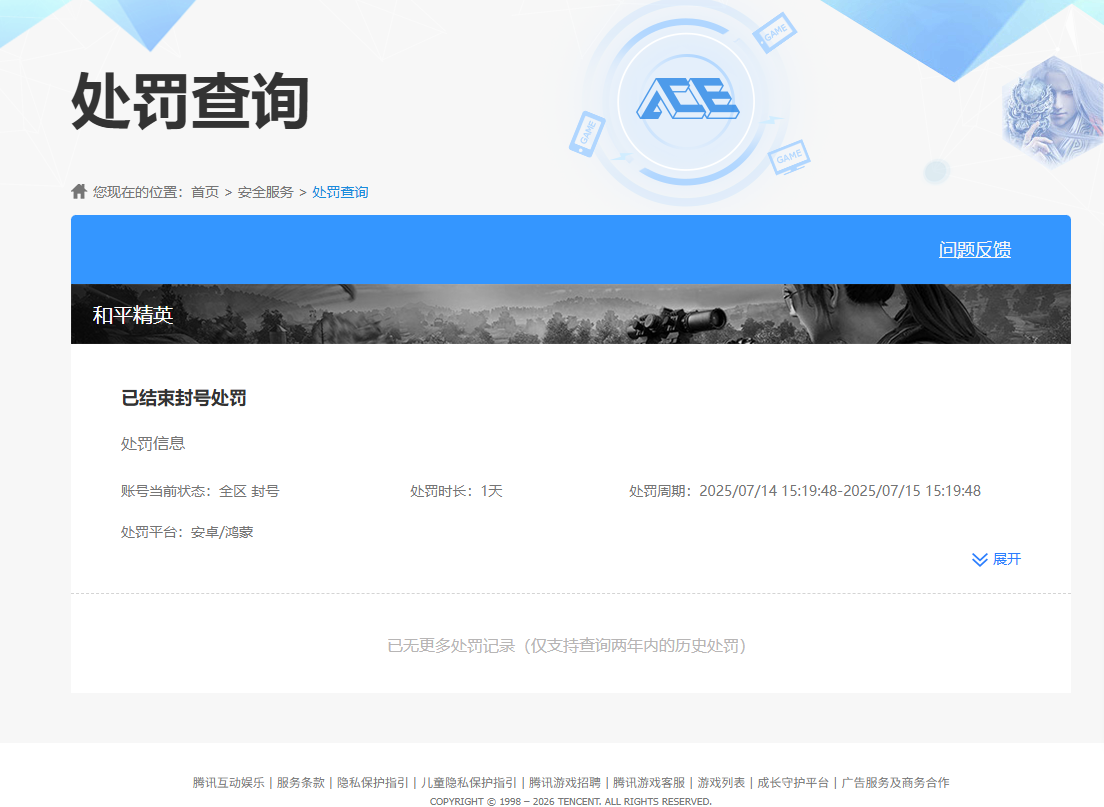Click the character avatar hexagon

[1052, 113]
